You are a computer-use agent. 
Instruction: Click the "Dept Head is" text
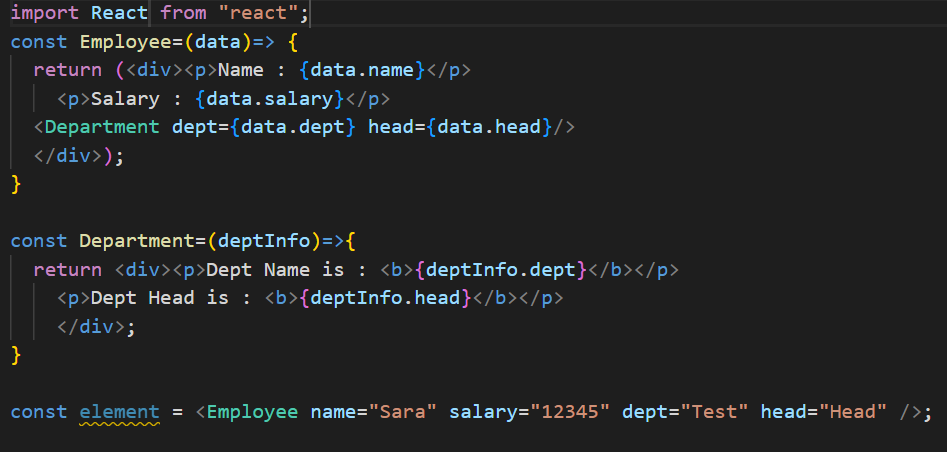click(160, 297)
